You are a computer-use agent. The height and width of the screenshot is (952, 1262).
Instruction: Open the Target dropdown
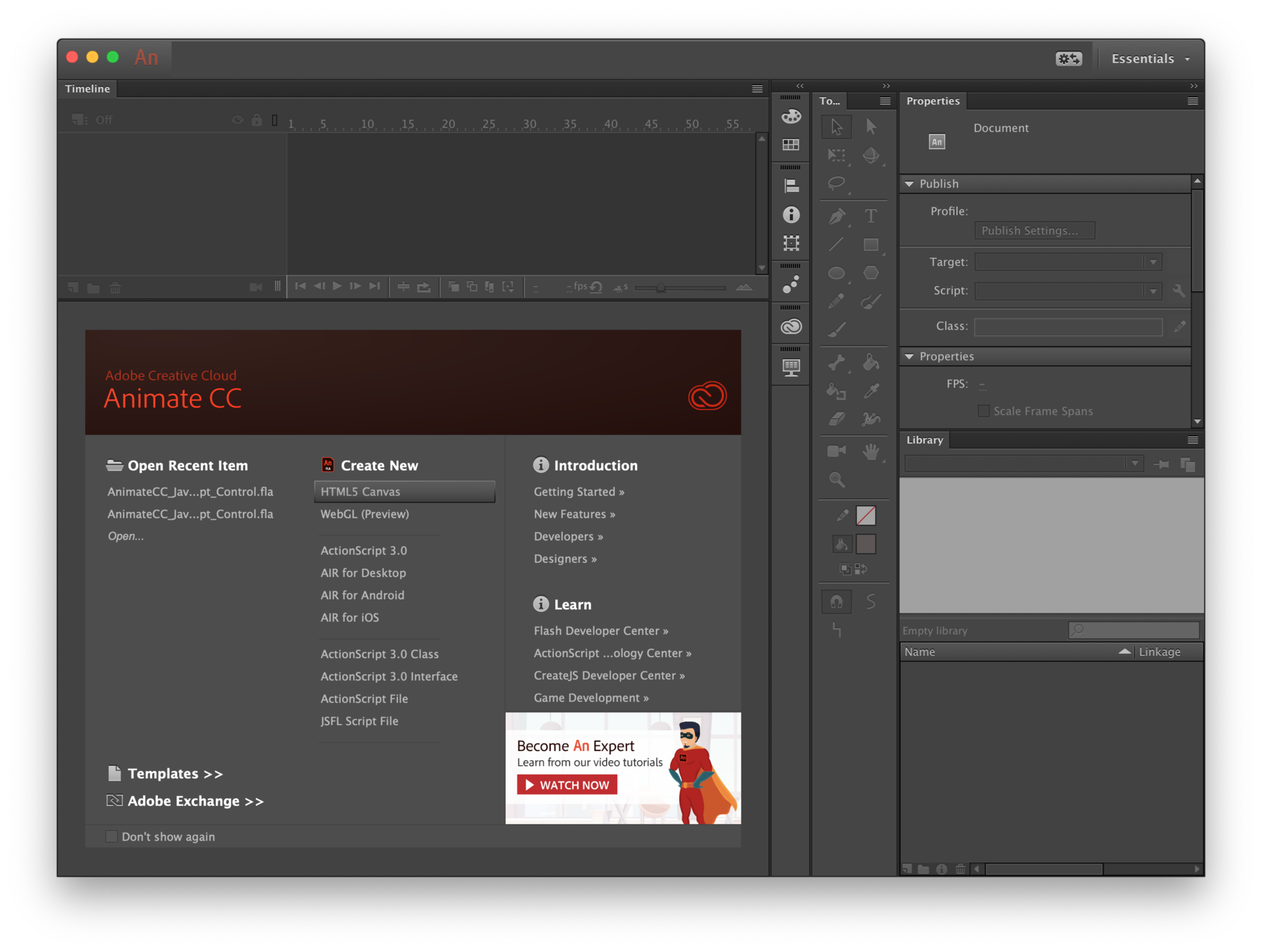click(x=1068, y=262)
